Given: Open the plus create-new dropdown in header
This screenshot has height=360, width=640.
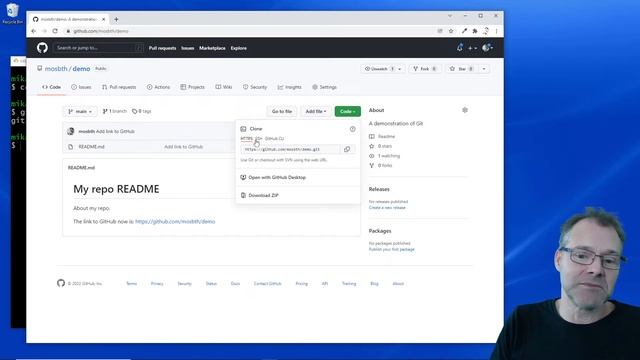Looking at the screenshot, I should click(x=472, y=48).
